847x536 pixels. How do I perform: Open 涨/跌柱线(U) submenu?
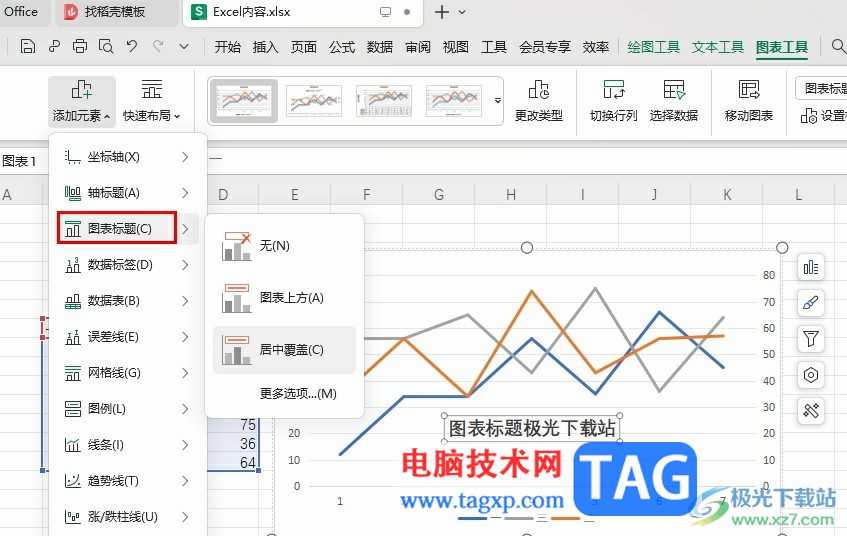pos(127,517)
